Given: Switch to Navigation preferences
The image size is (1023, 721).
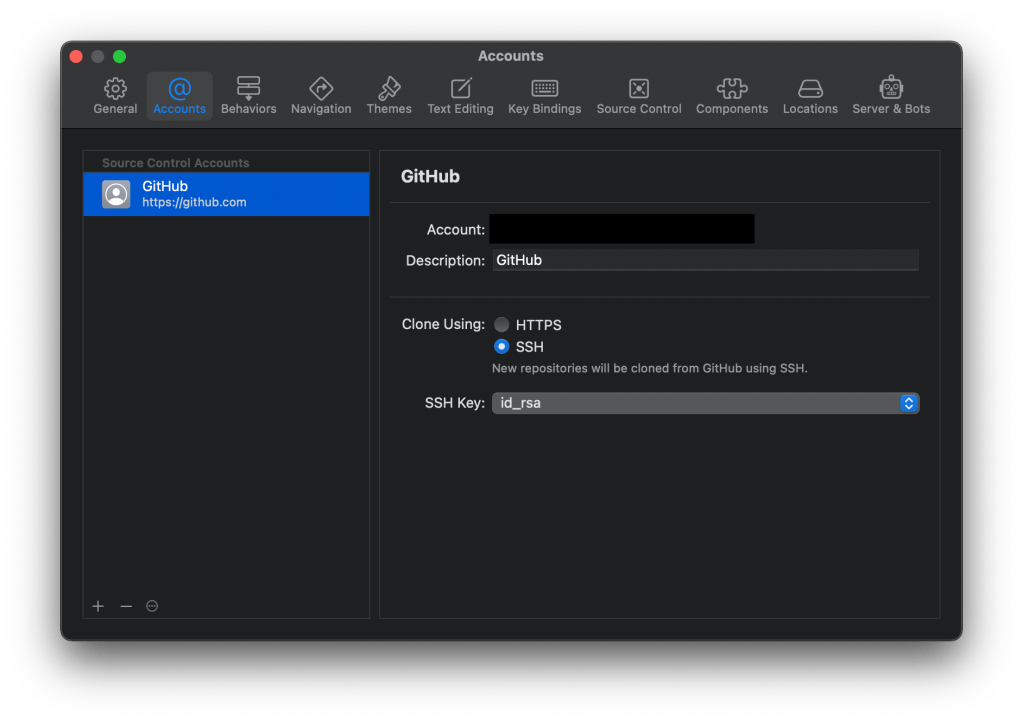Looking at the screenshot, I should coord(321,96).
